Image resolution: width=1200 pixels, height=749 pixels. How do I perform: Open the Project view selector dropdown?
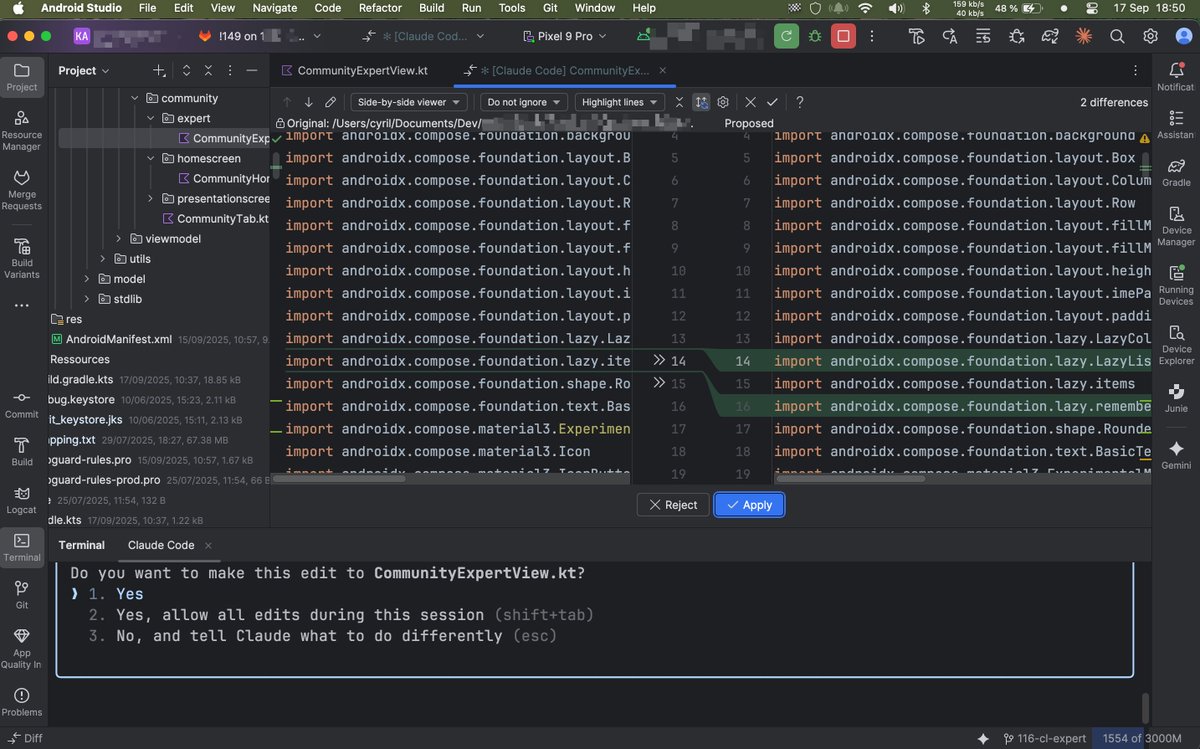click(84, 70)
